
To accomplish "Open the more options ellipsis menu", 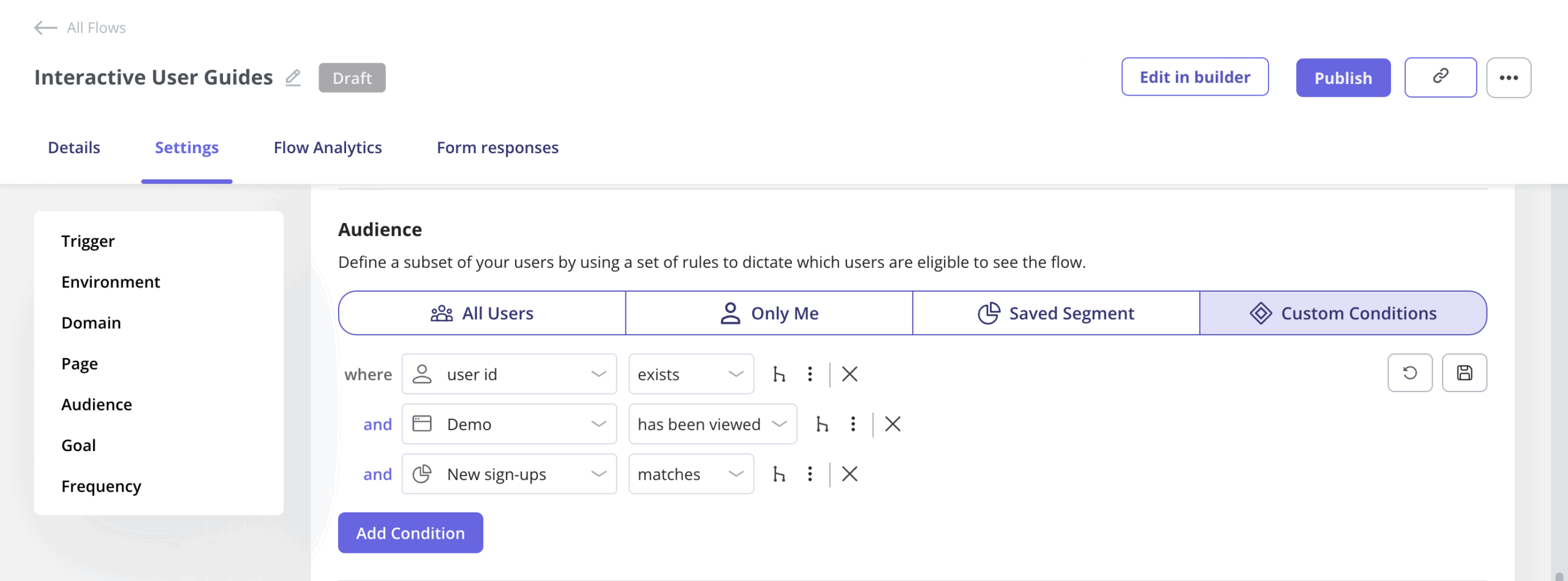I will 1509,78.
